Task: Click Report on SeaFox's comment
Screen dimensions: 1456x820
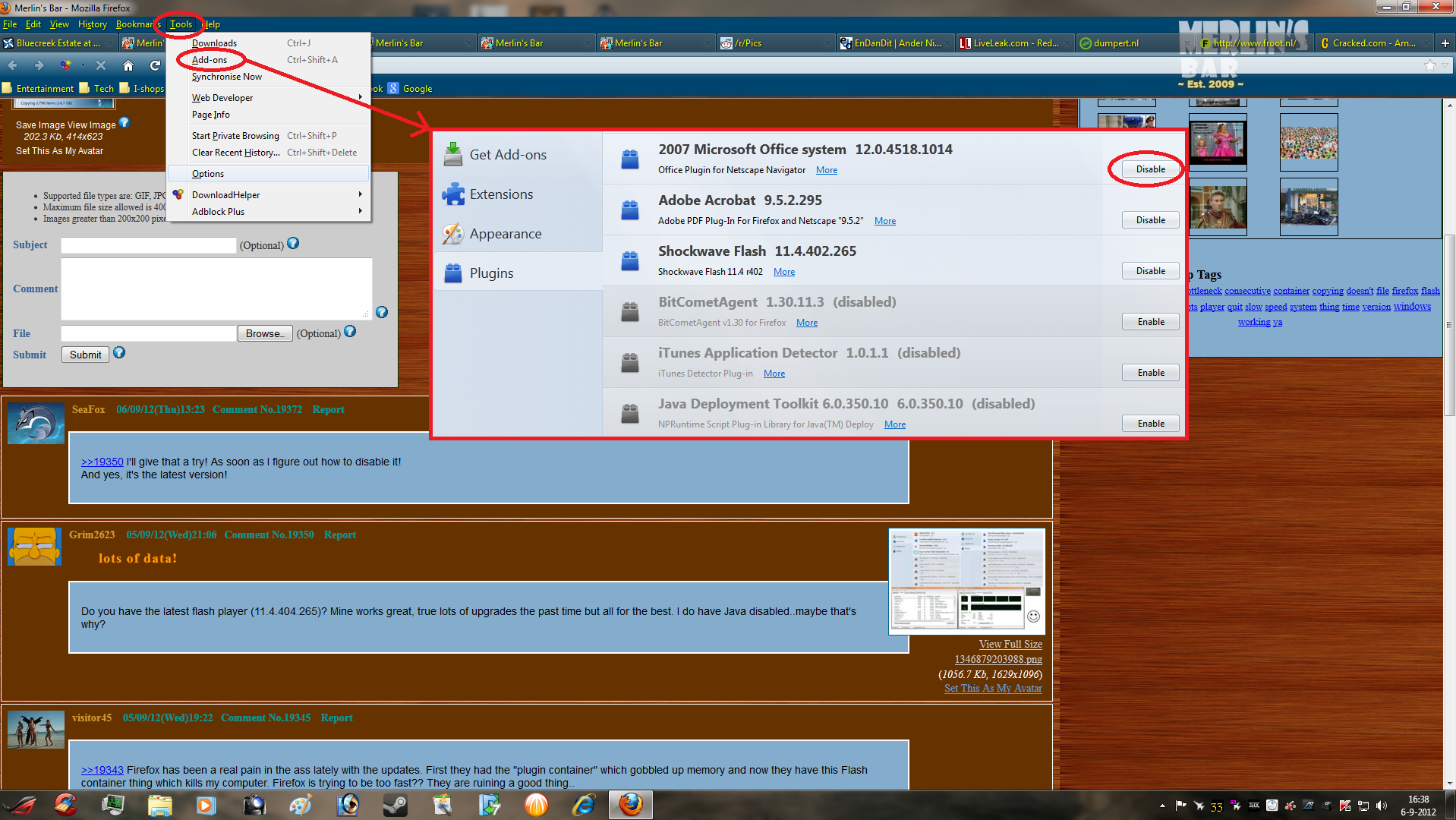Action: 328,409
